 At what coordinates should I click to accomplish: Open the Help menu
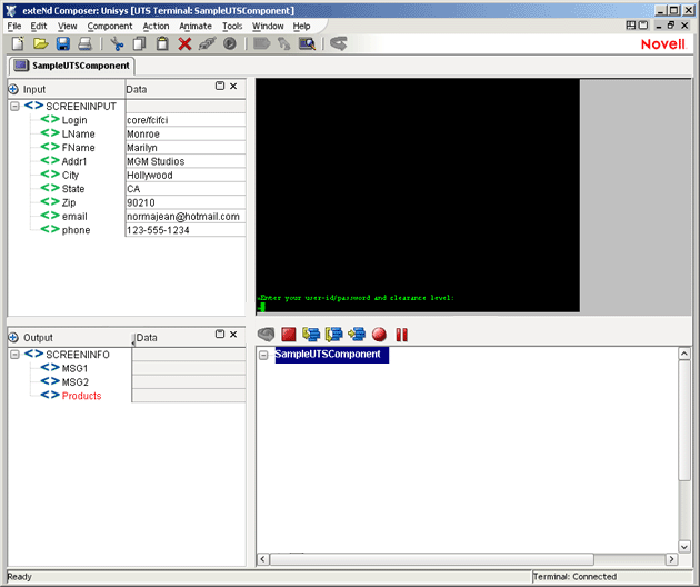pyautogui.click(x=301, y=26)
